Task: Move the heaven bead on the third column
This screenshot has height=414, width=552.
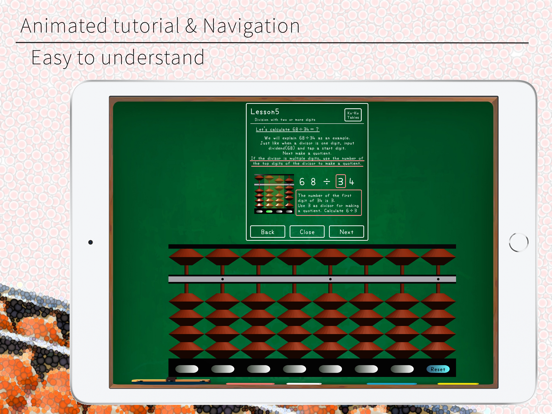Action: click(x=258, y=257)
